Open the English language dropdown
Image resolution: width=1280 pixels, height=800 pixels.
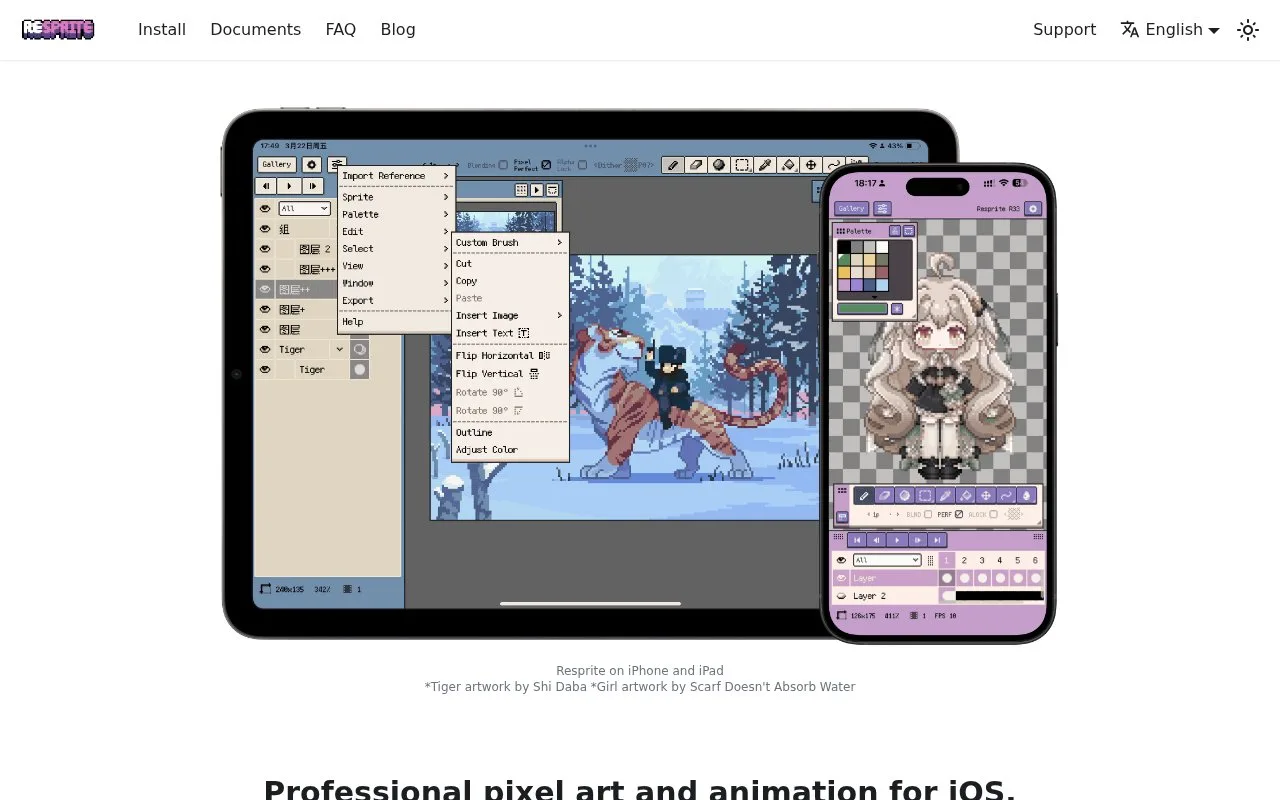(1170, 30)
